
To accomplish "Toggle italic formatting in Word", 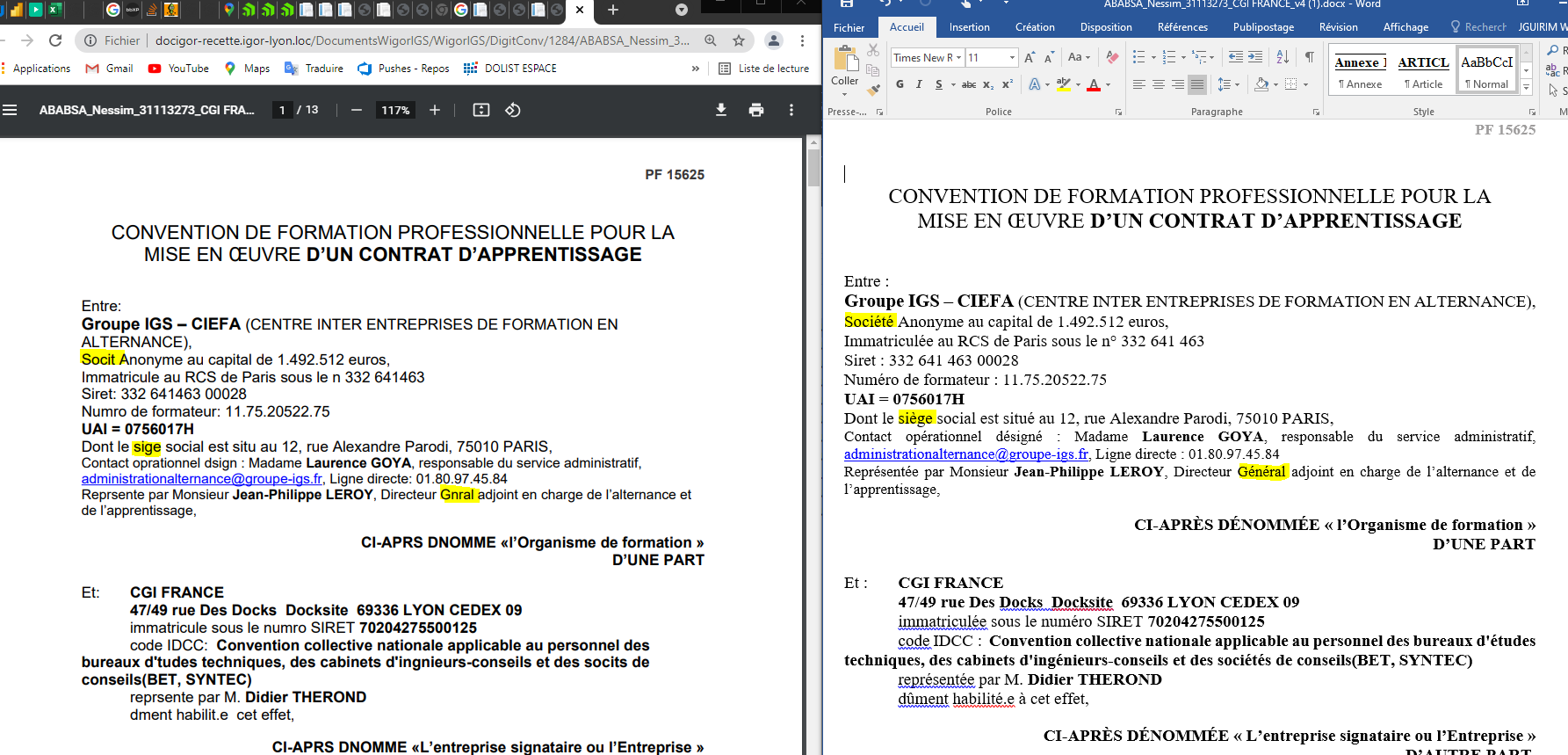I will 919,84.
